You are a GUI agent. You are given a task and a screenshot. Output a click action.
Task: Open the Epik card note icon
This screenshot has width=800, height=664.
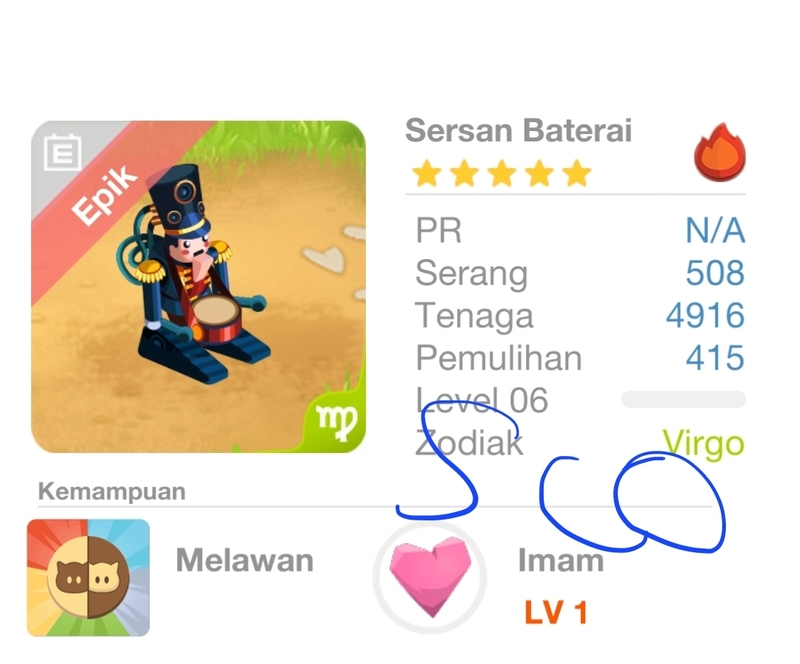[62, 152]
